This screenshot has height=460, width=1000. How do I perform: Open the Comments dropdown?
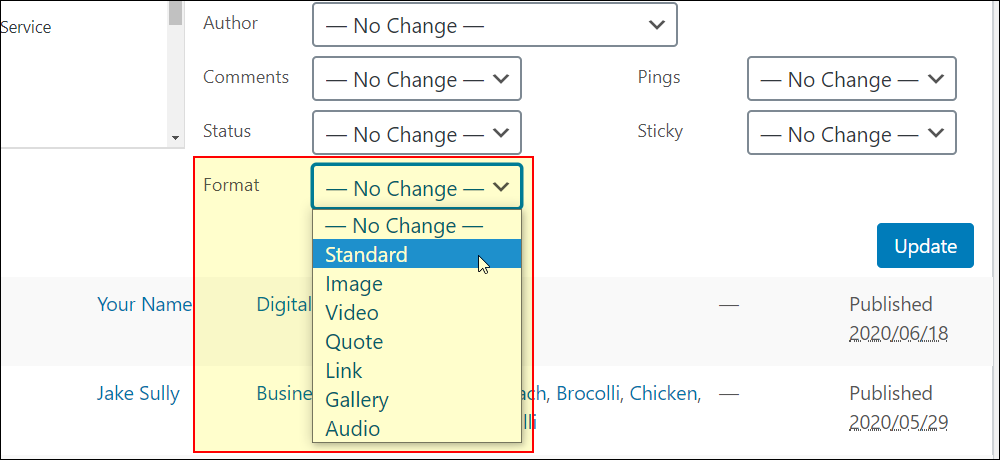tap(416, 78)
